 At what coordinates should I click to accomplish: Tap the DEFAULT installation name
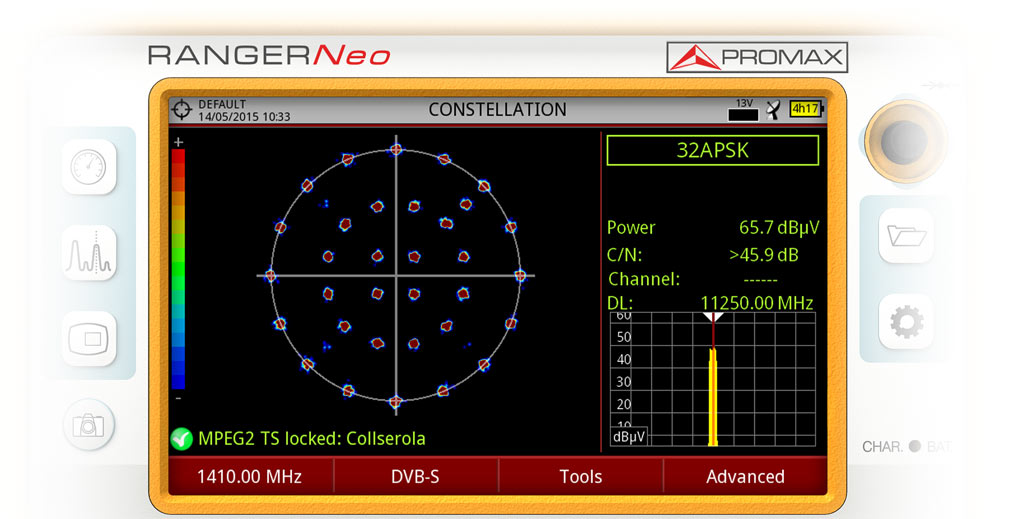point(222,104)
